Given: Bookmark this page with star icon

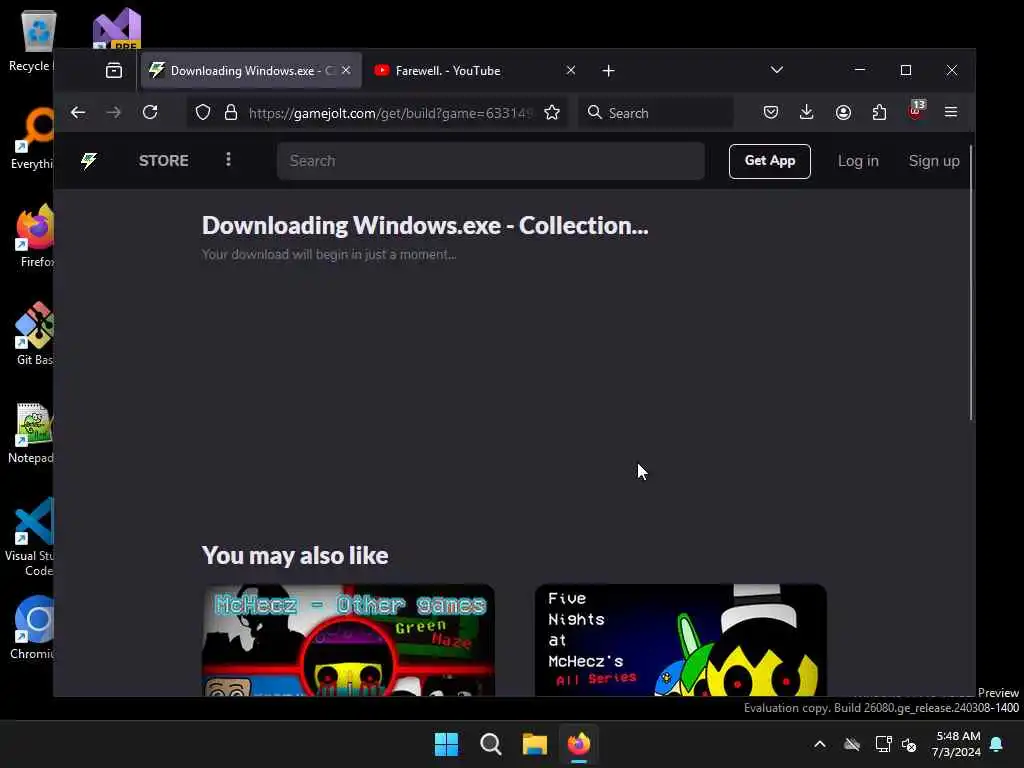Looking at the screenshot, I should [552, 112].
